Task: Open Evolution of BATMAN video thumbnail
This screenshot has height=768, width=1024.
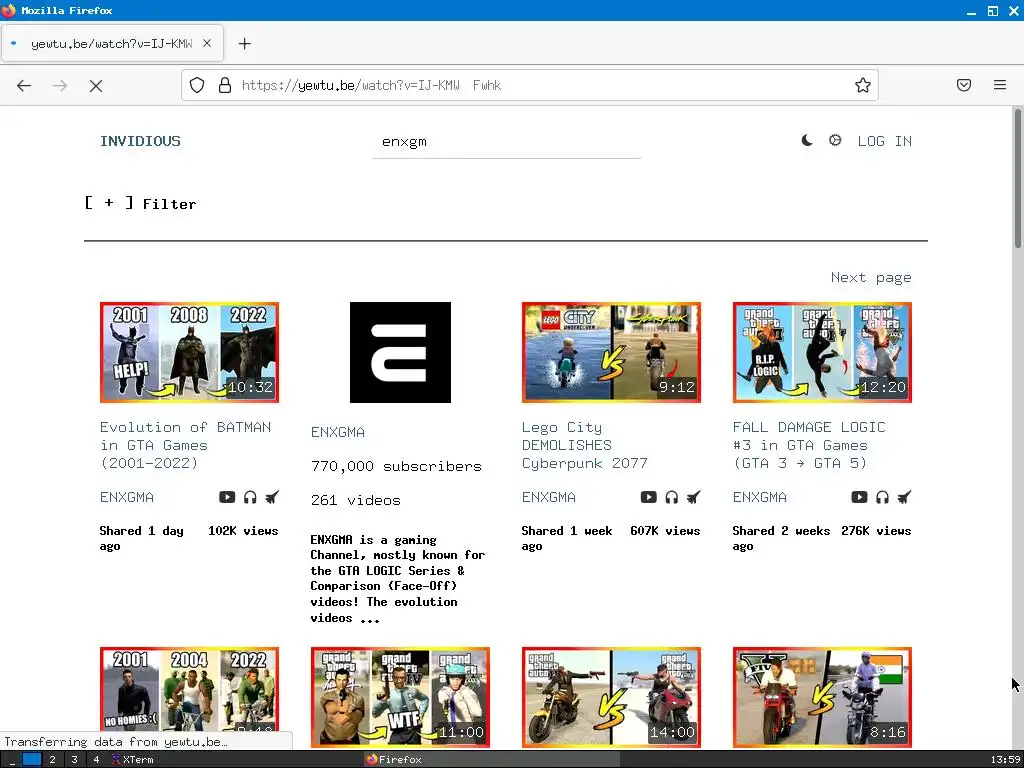Action: pos(189,352)
